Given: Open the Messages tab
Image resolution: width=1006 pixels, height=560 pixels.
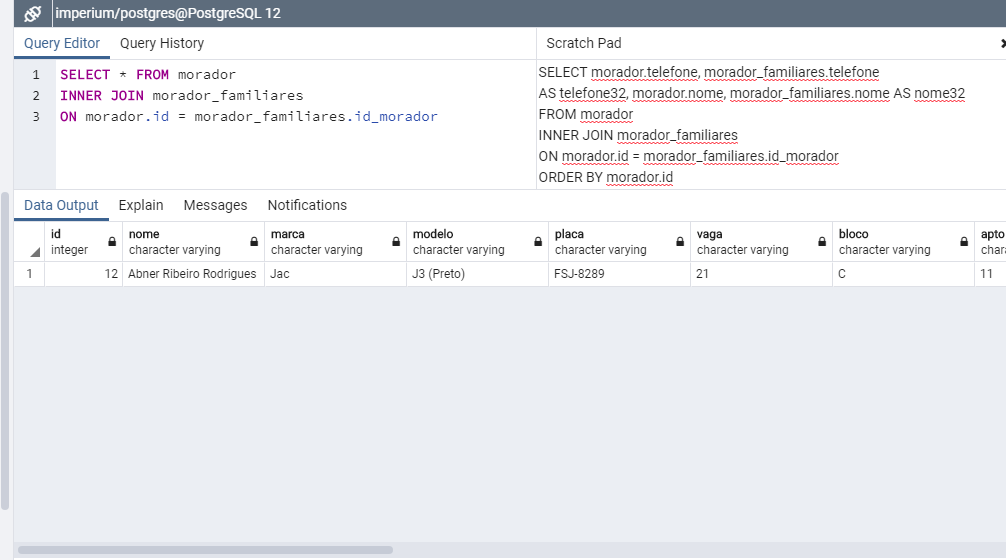Looking at the screenshot, I should click(x=215, y=205).
